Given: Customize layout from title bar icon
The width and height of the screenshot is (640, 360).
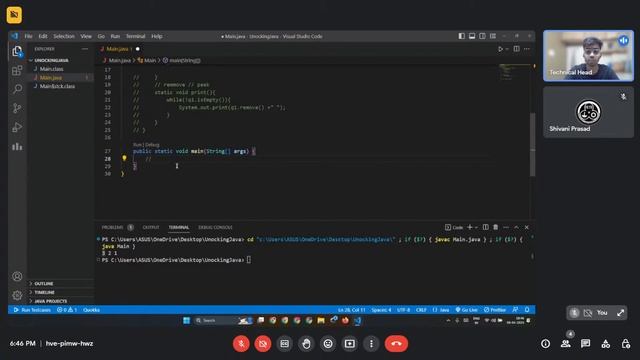Looking at the screenshot, I should 493,36.
